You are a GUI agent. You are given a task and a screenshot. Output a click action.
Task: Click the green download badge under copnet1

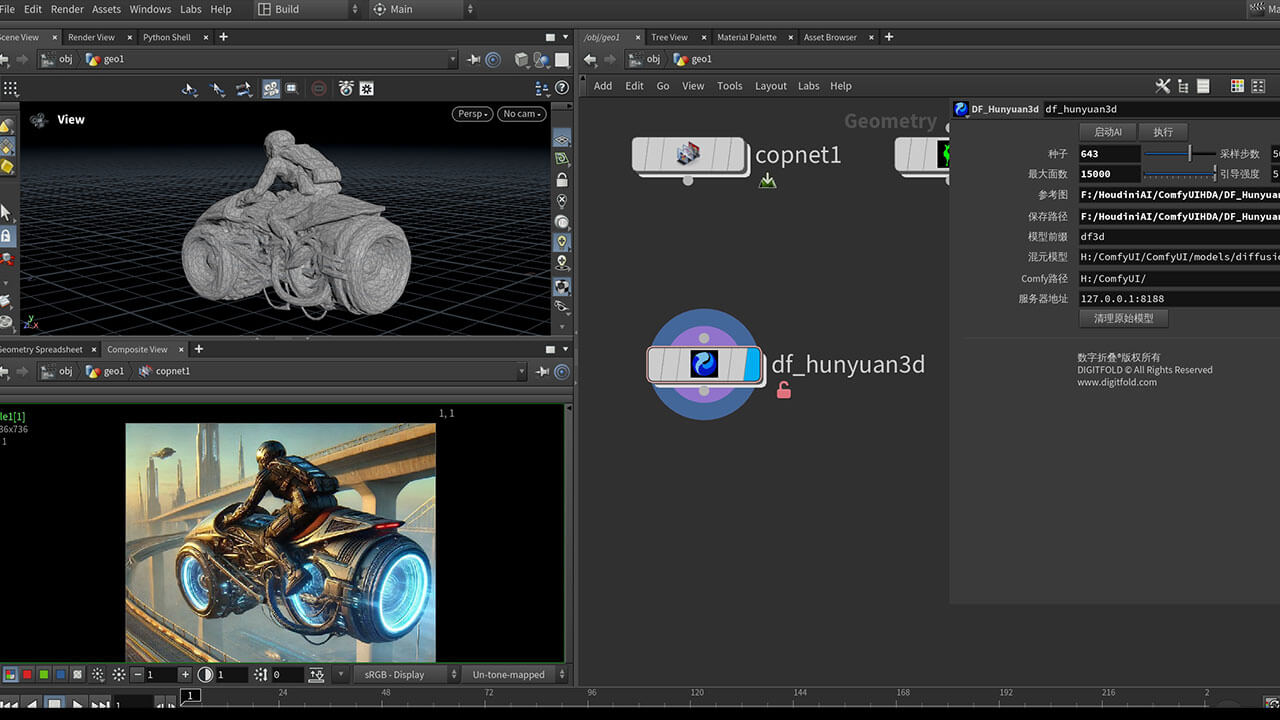(x=767, y=181)
